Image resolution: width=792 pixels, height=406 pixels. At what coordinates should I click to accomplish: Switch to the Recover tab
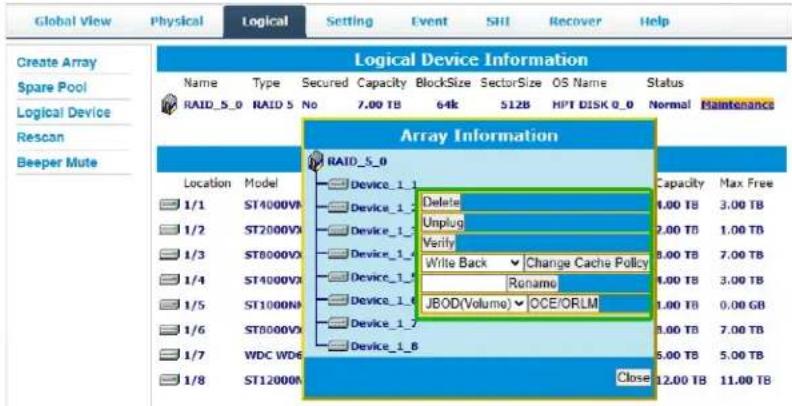pos(575,22)
